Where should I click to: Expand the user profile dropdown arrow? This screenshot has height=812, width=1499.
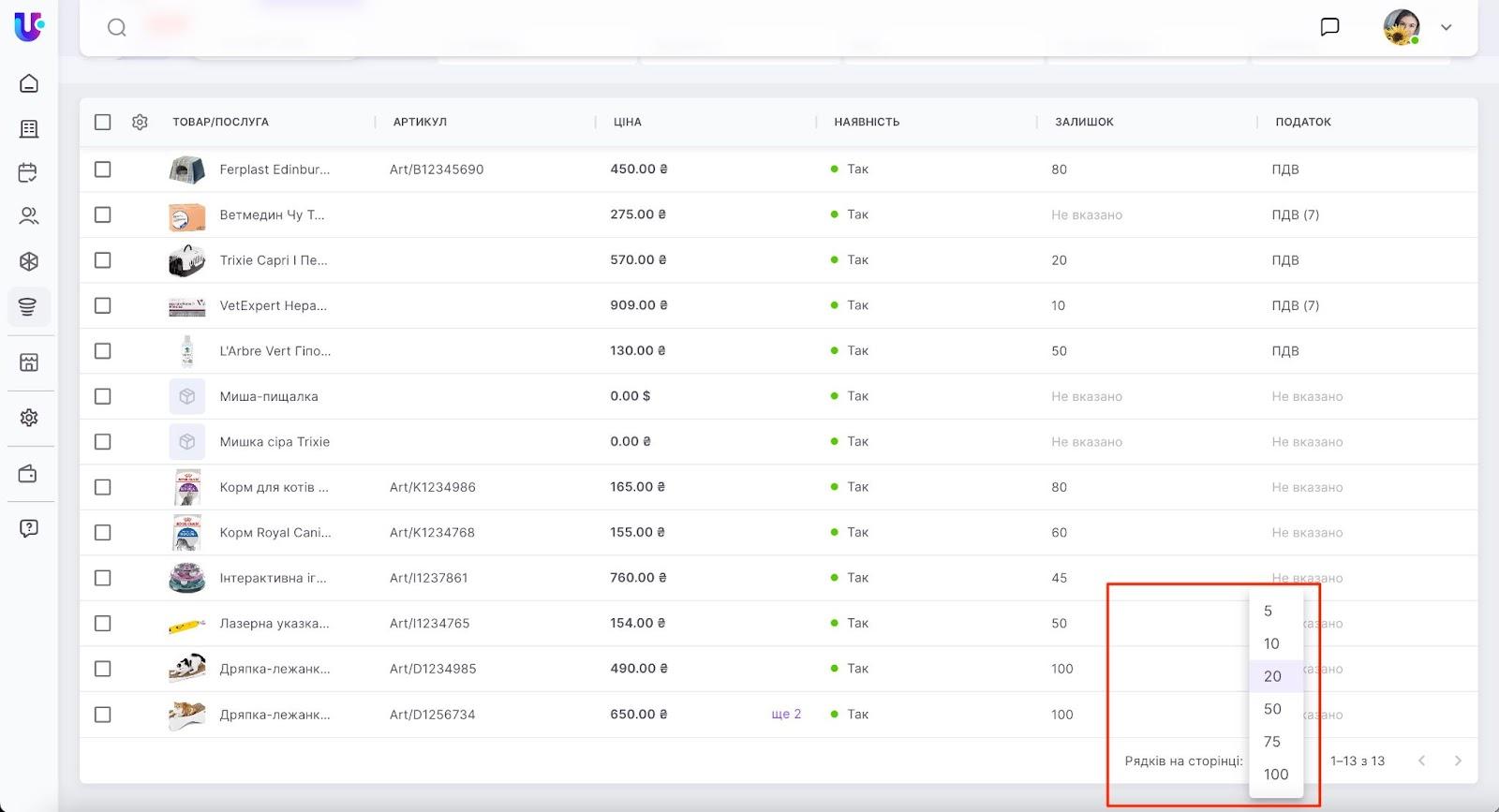point(1446,27)
